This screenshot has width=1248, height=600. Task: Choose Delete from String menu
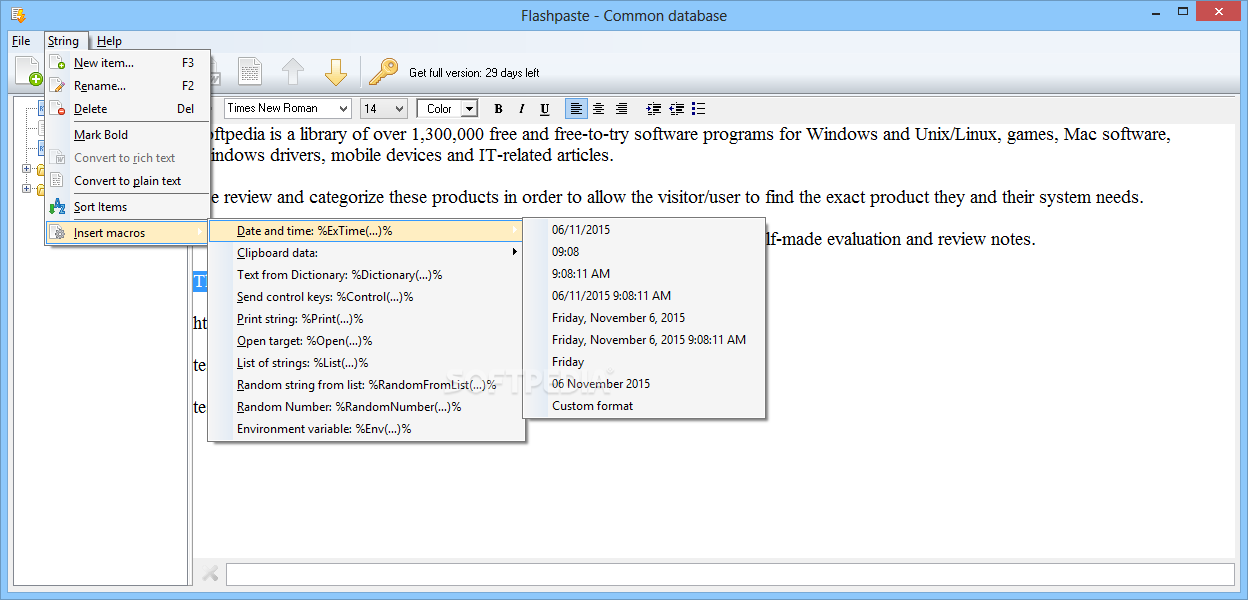coord(128,109)
